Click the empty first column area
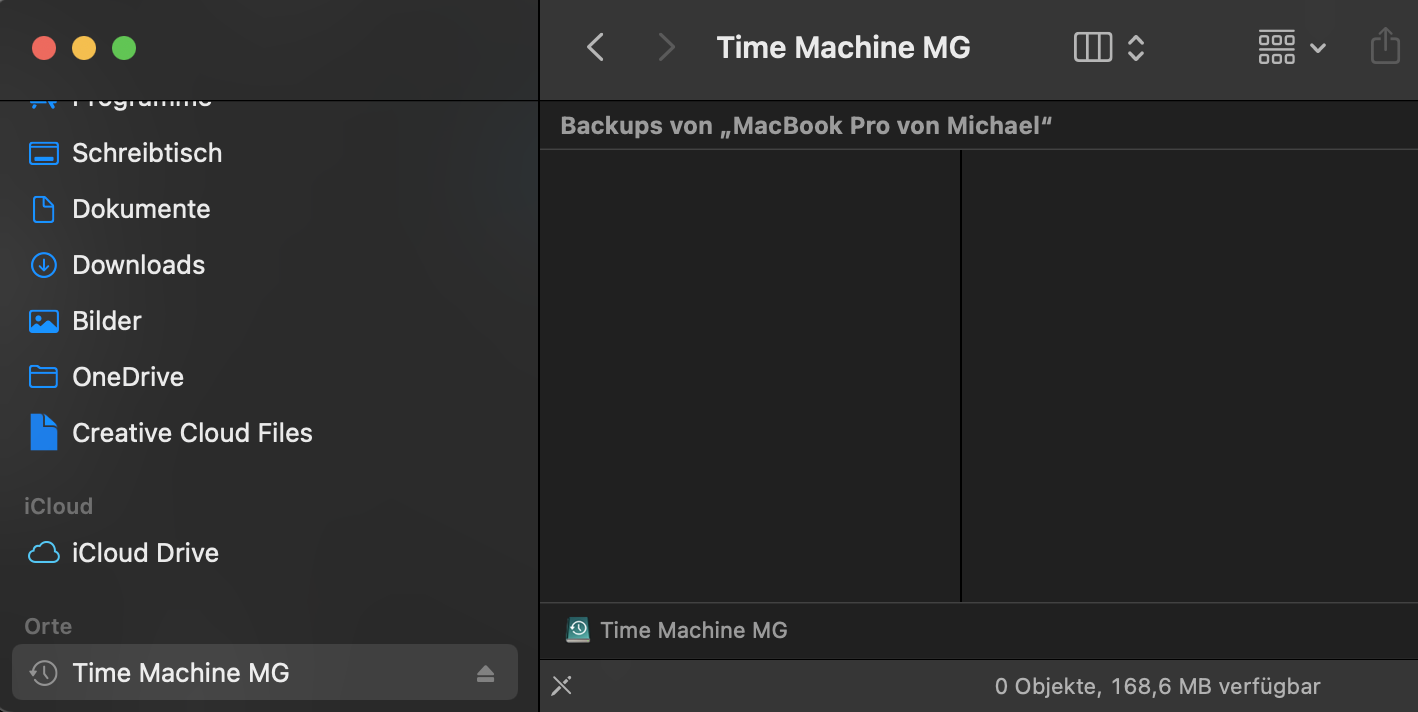1418x712 pixels. click(x=750, y=375)
